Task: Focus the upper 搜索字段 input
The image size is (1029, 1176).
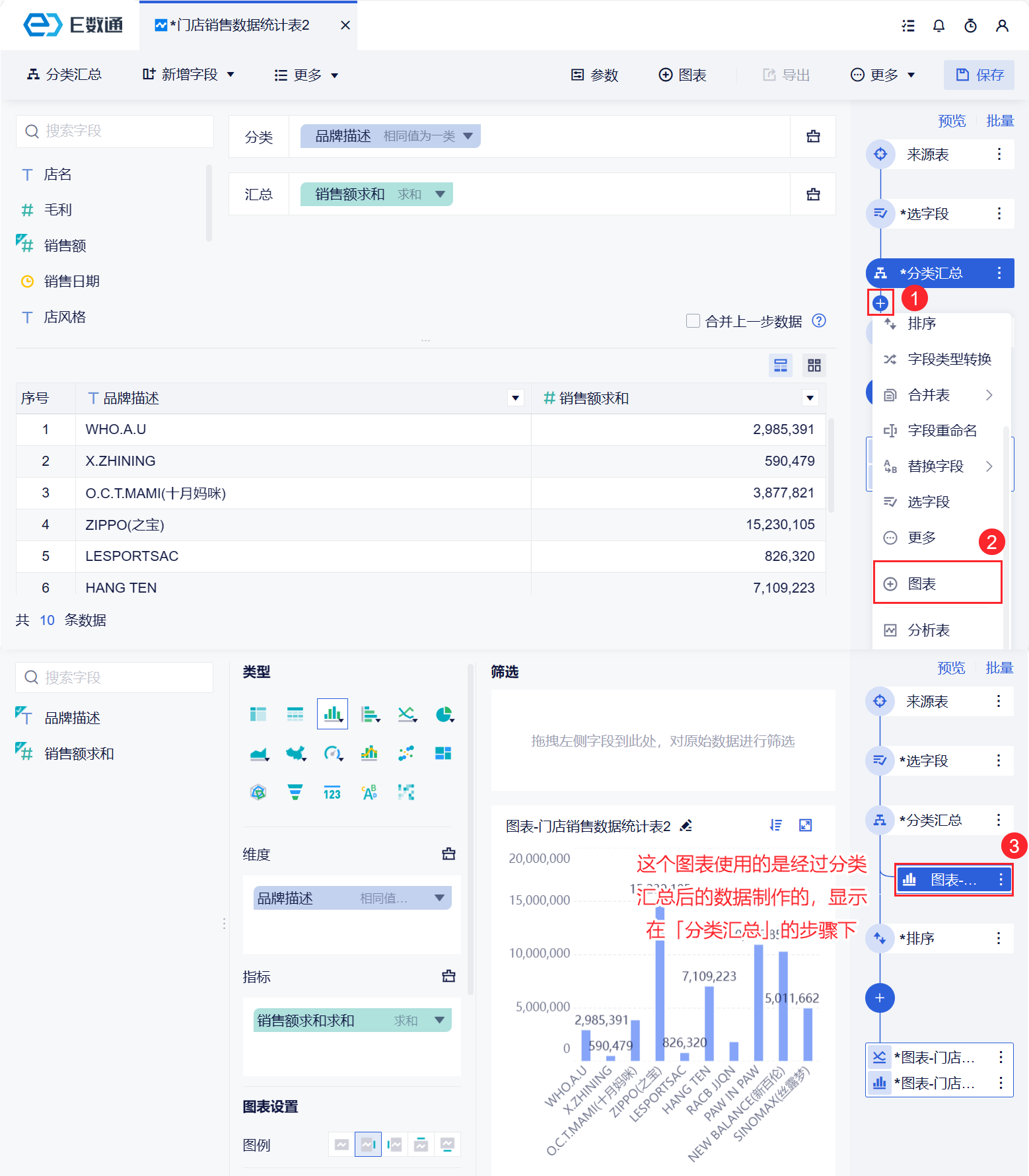Action: click(115, 131)
